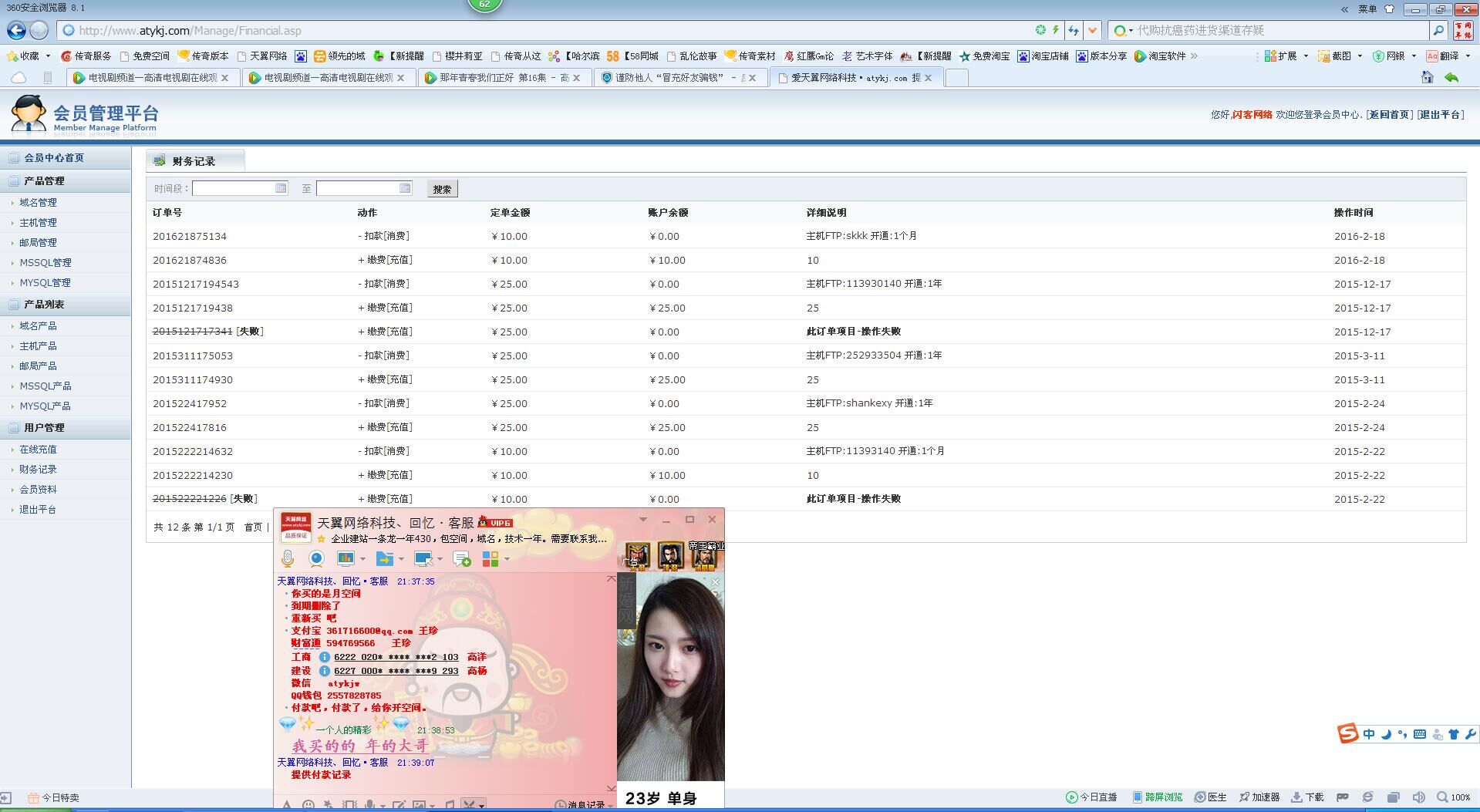Click the 搜索 search button

[x=442, y=189]
